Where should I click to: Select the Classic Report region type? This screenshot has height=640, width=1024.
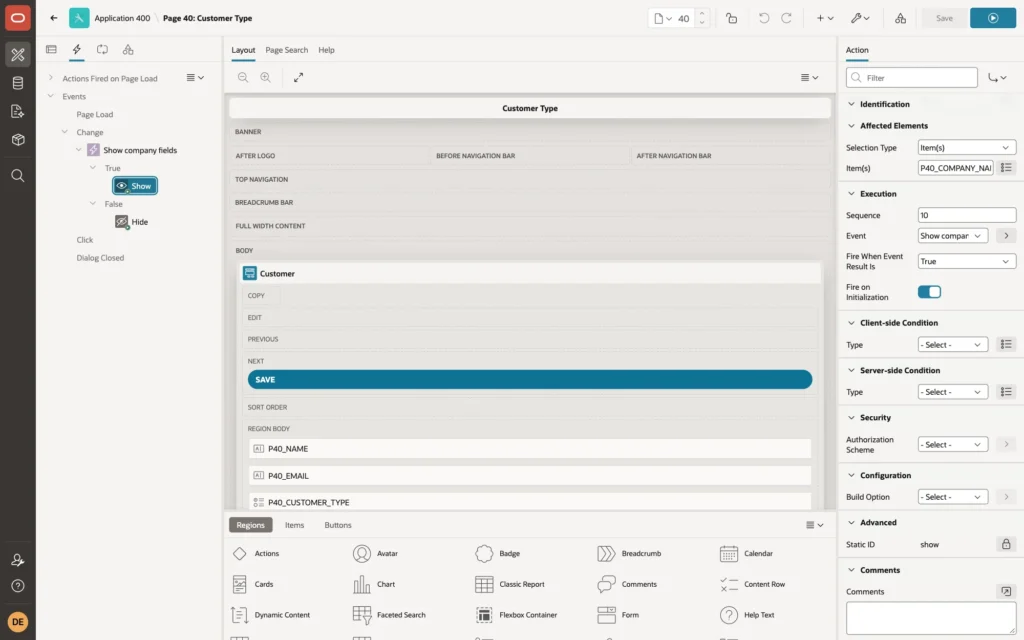click(510, 584)
